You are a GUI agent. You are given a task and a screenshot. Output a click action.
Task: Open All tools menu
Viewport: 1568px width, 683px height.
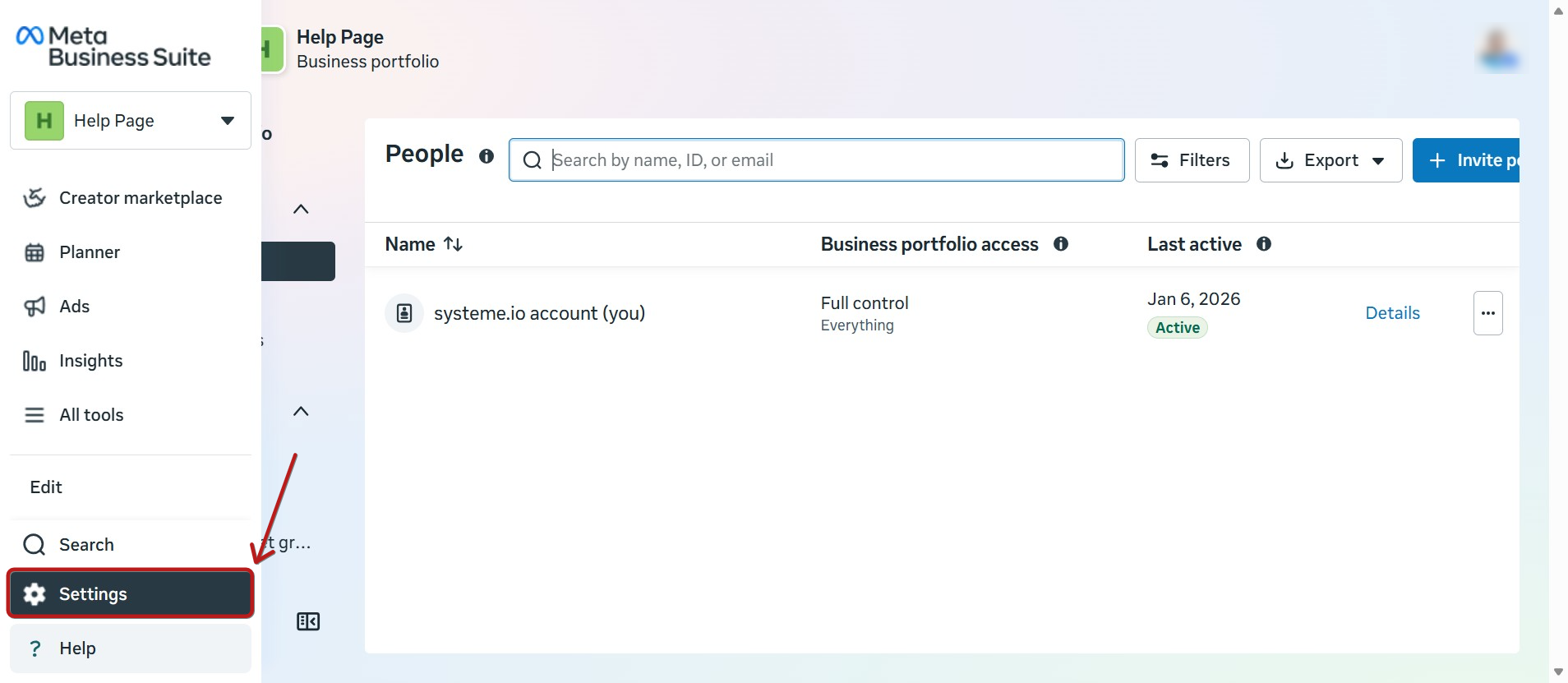pyautogui.click(x=131, y=415)
